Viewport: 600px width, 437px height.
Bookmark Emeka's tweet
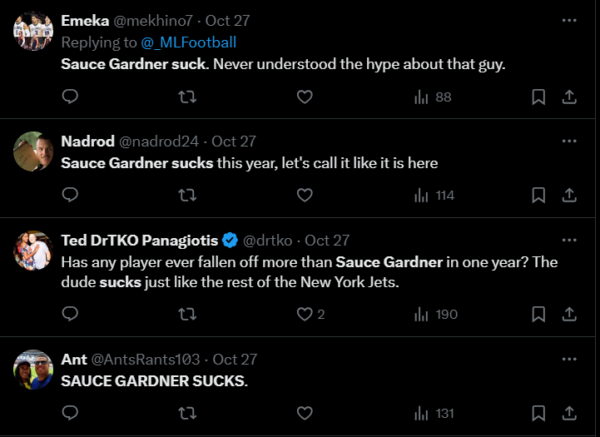click(538, 97)
